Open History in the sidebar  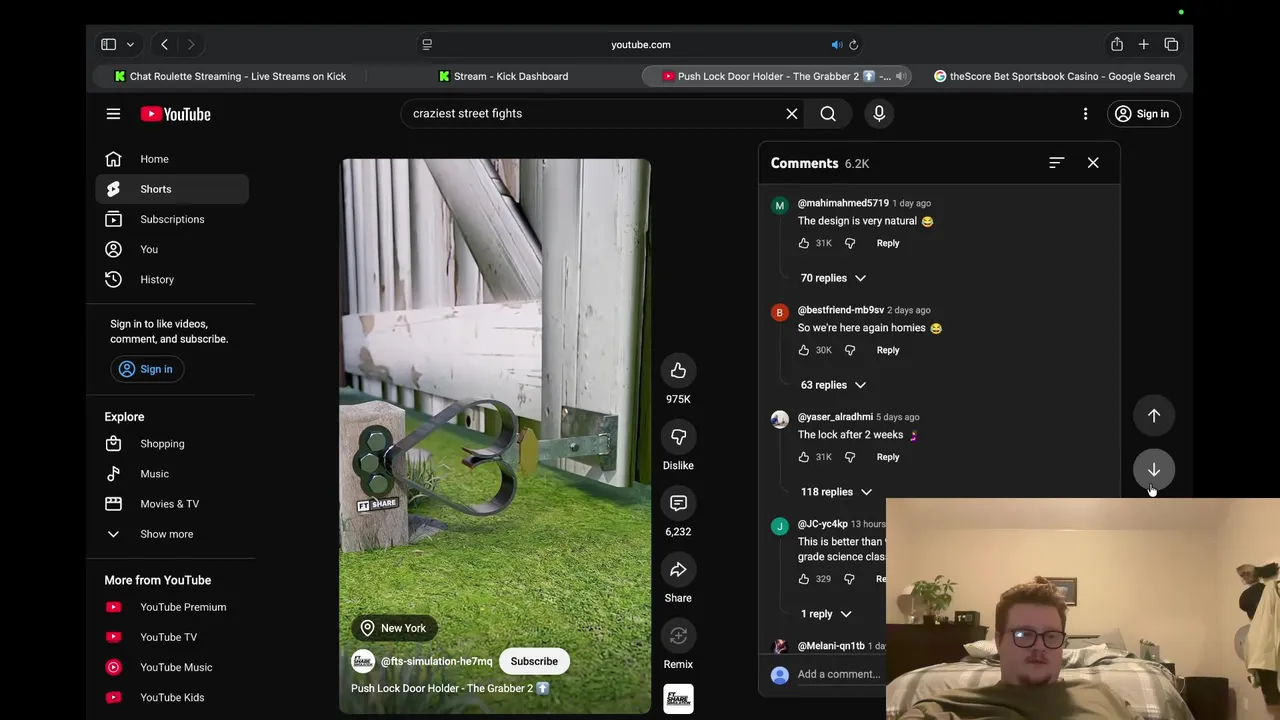172,279
